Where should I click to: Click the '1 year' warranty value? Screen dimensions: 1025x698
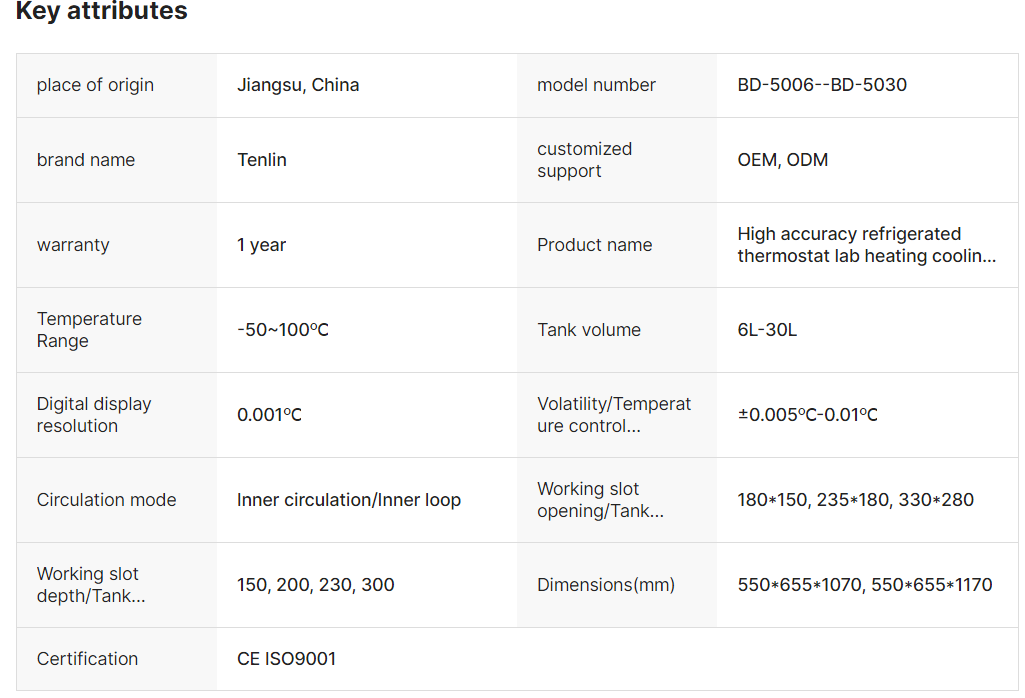point(262,245)
